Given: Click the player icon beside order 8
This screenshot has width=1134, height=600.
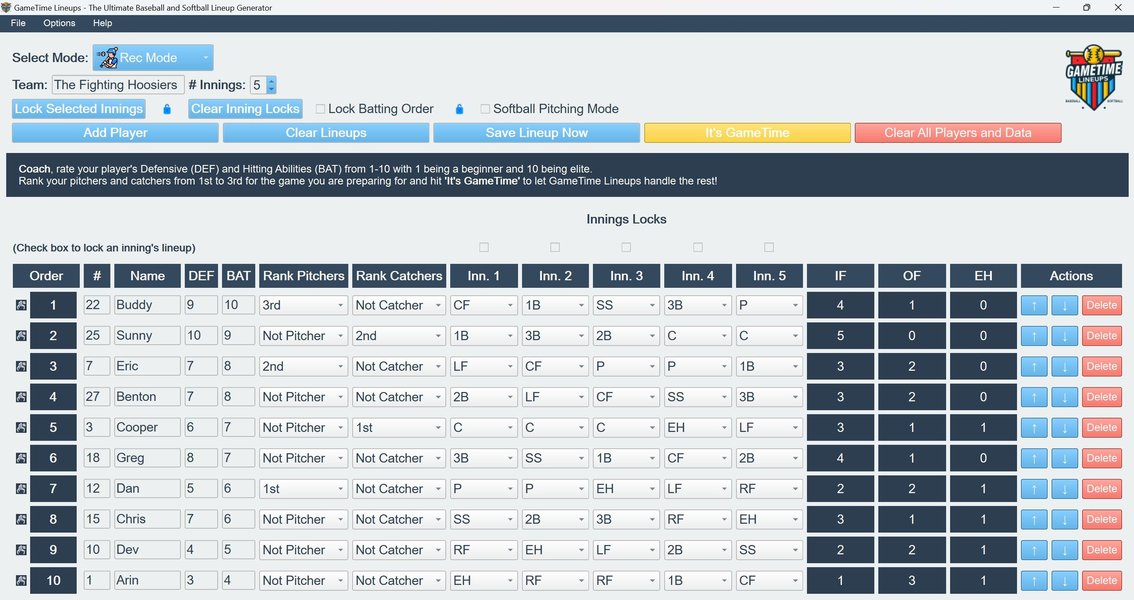Looking at the screenshot, I should pyautogui.click(x=21, y=519).
